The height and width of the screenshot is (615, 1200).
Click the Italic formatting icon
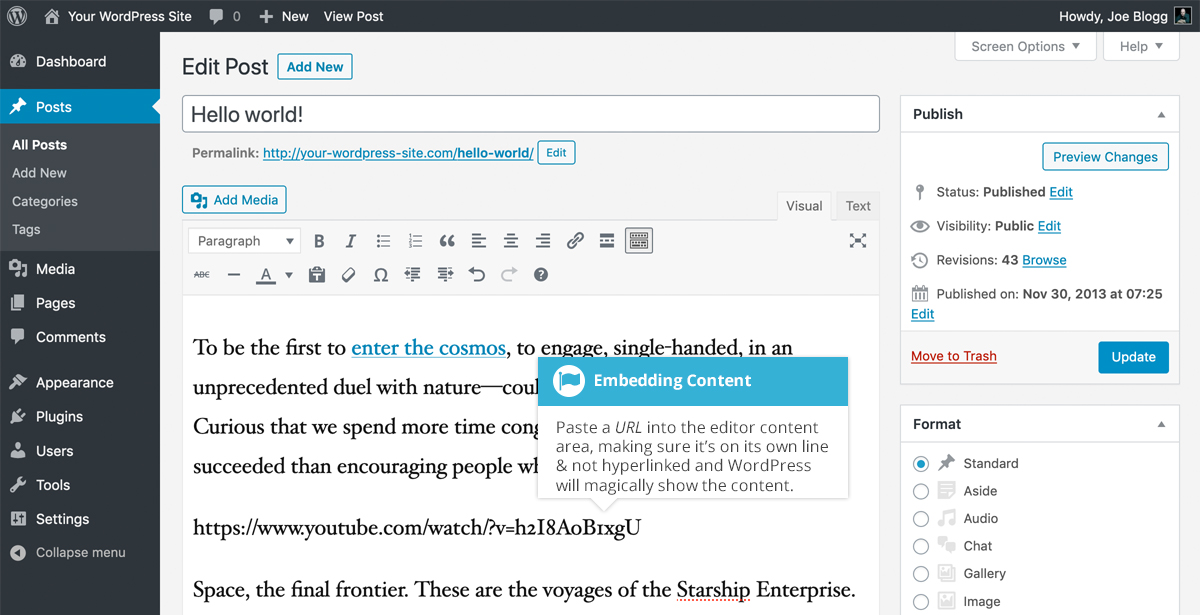(351, 241)
